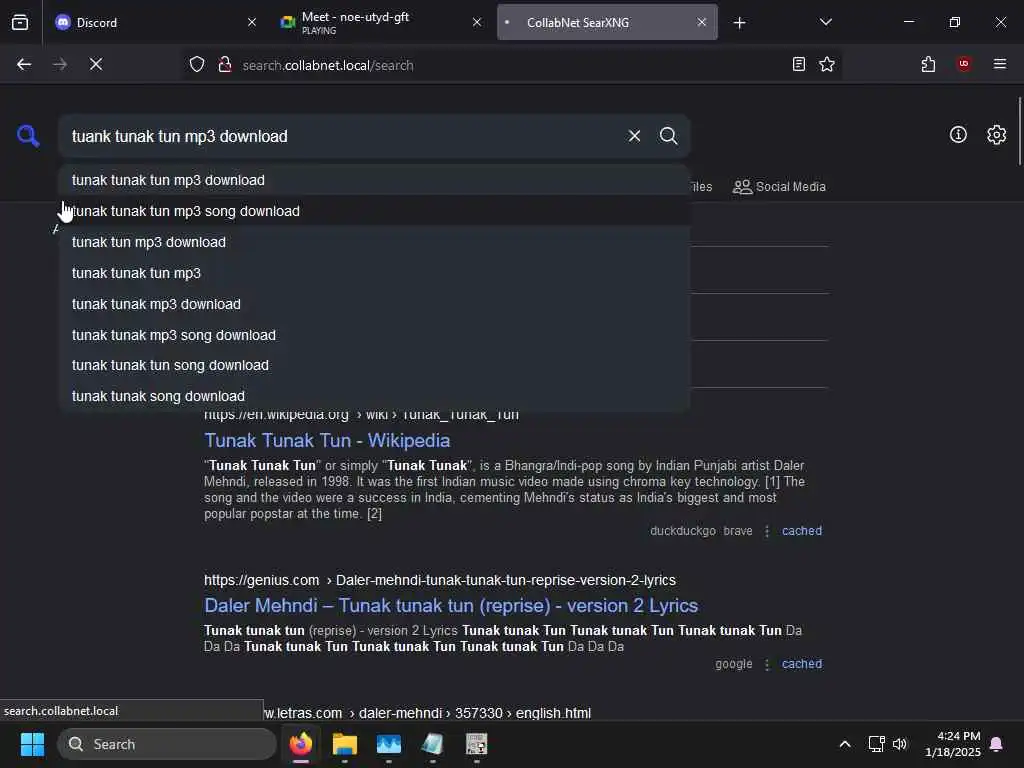Open the notebook-shaped taskbar app
Screen dimensions: 1024x768
click(x=432, y=744)
